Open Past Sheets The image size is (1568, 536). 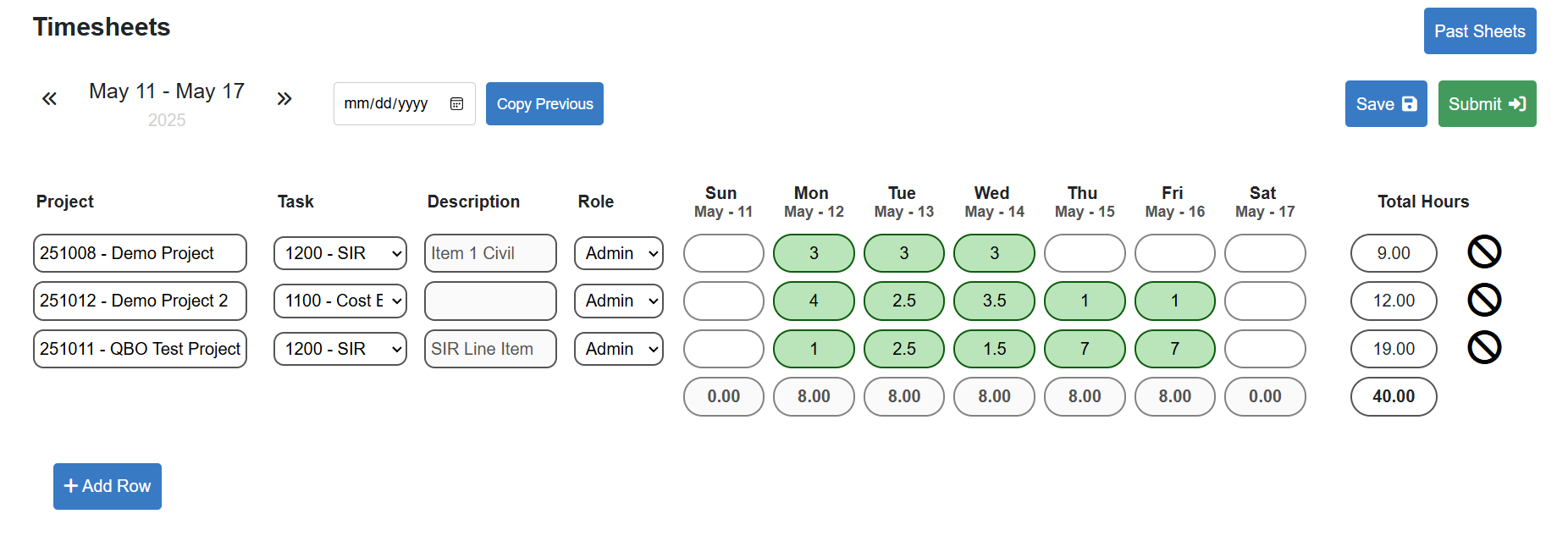point(1479,31)
